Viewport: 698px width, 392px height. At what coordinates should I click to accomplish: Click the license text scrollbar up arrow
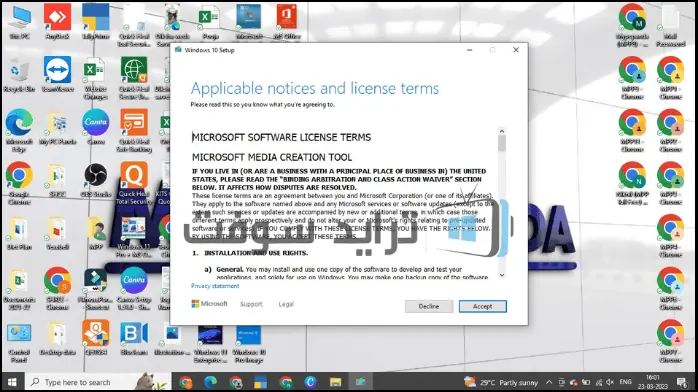502,131
